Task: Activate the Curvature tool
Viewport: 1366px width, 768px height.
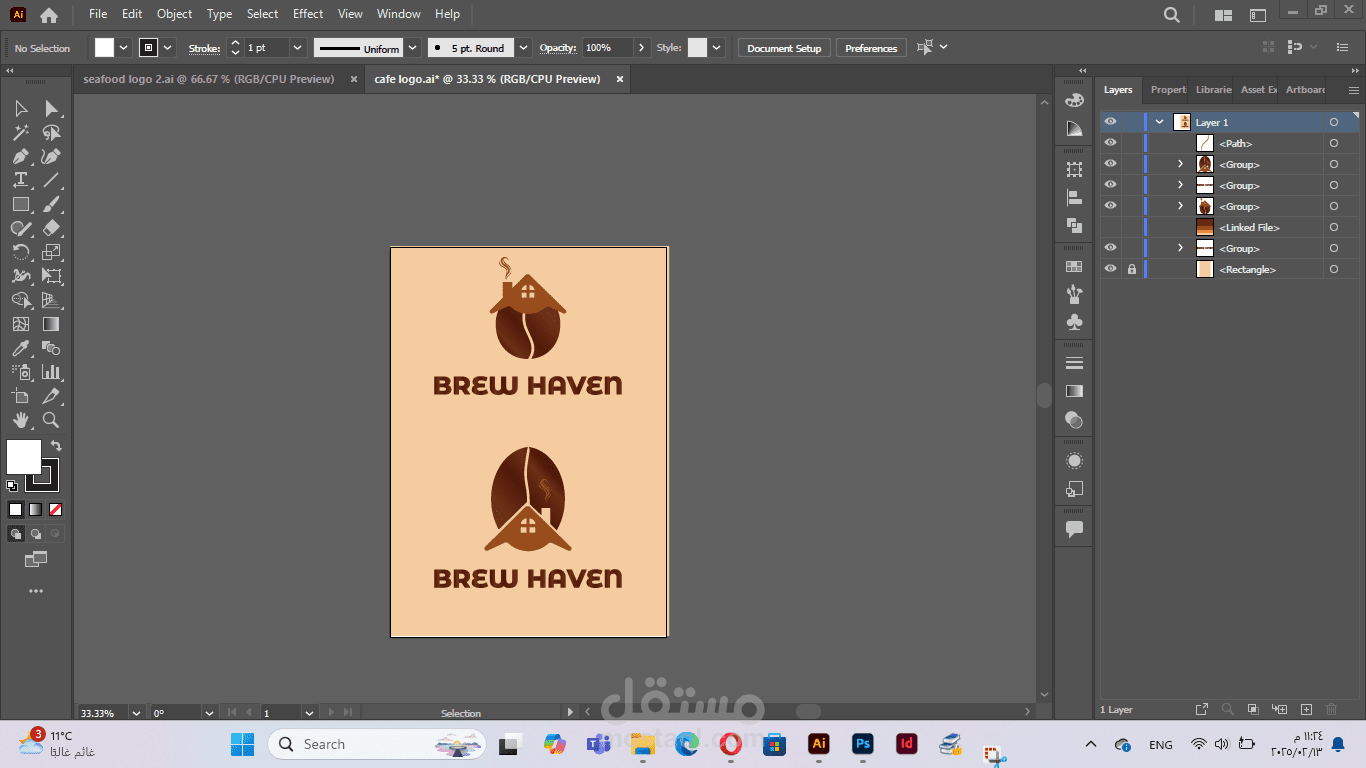Action: [x=51, y=156]
